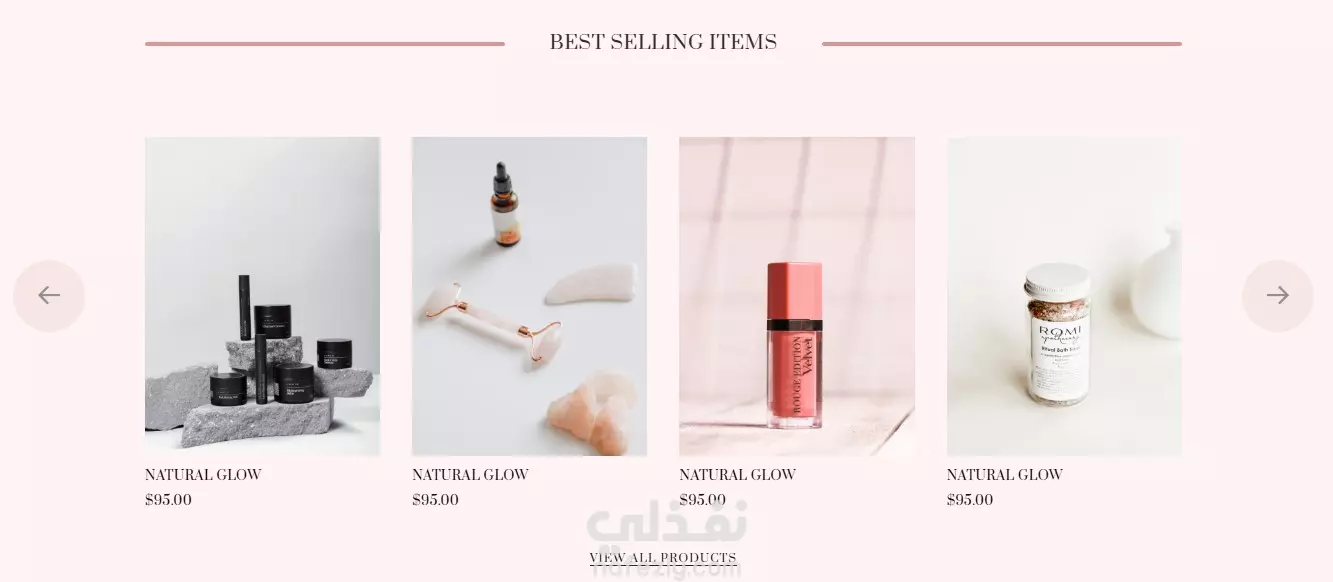Open the face roller product image
The width and height of the screenshot is (1333, 582).
[x=529, y=296]
